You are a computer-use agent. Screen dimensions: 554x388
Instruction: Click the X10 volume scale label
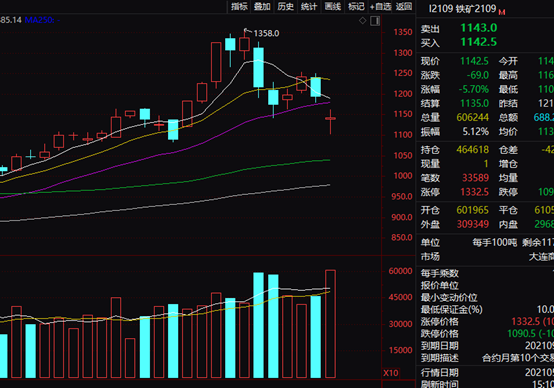pos(391,373)
